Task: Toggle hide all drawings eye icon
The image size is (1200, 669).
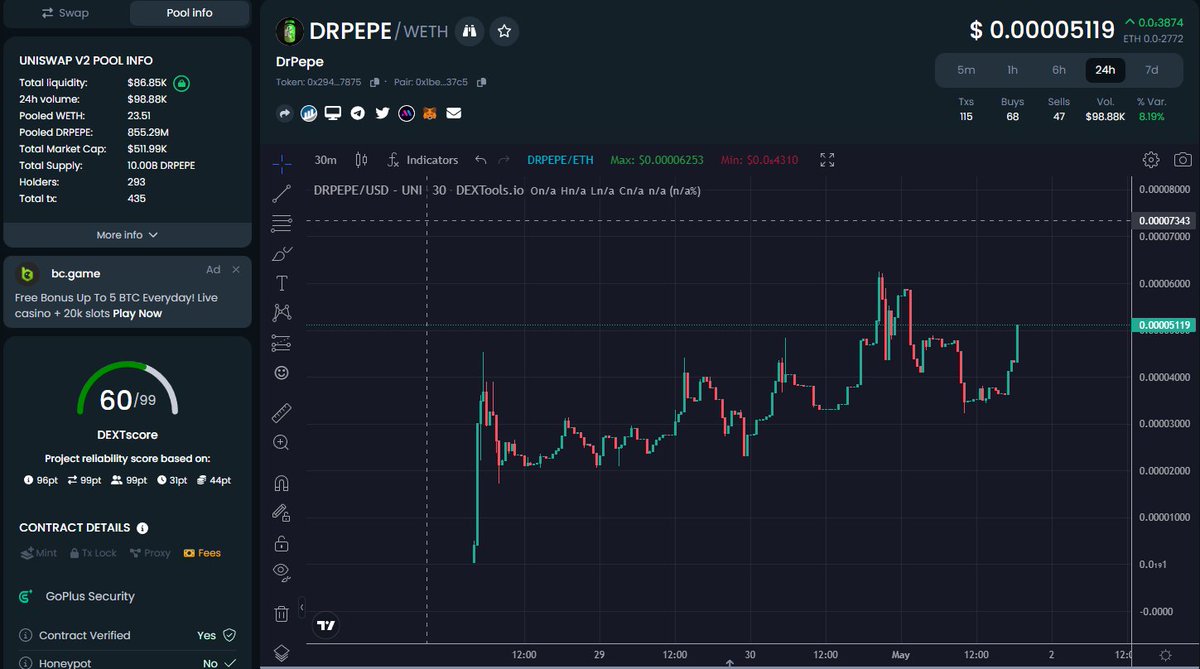Action: click(x=282, y=572)
